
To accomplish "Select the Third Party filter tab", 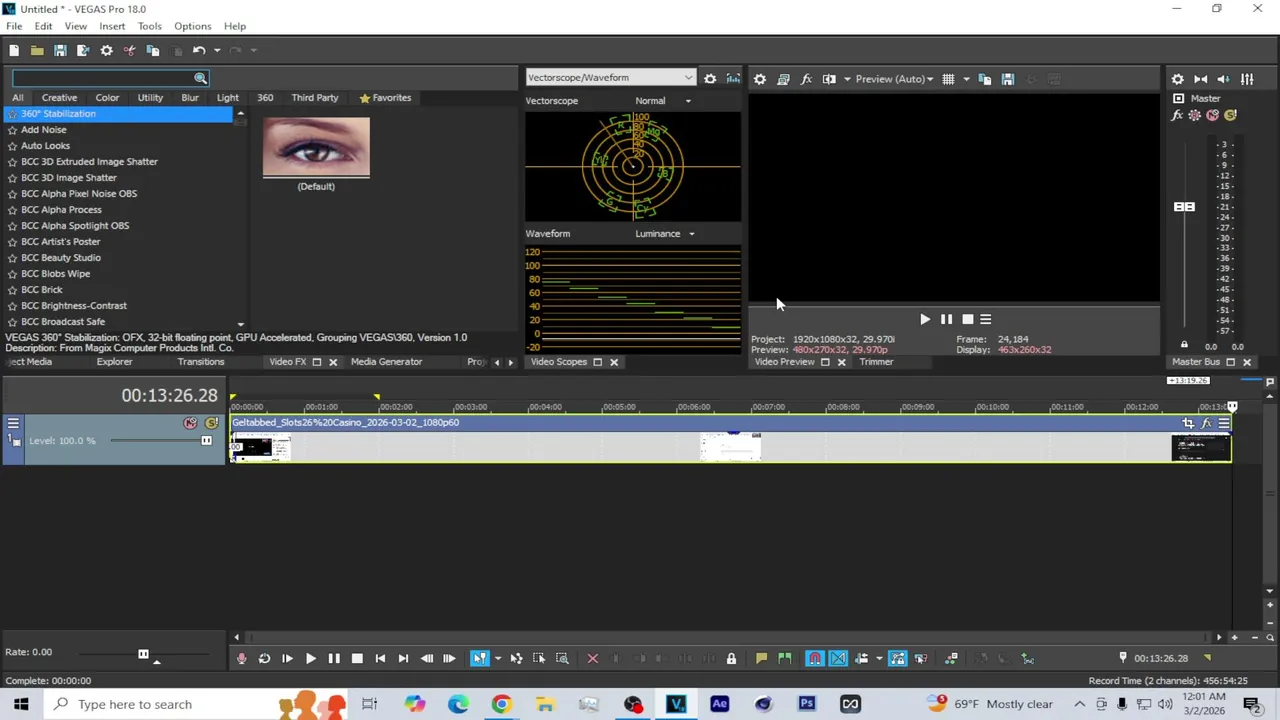I will click(x=315, y=98).
